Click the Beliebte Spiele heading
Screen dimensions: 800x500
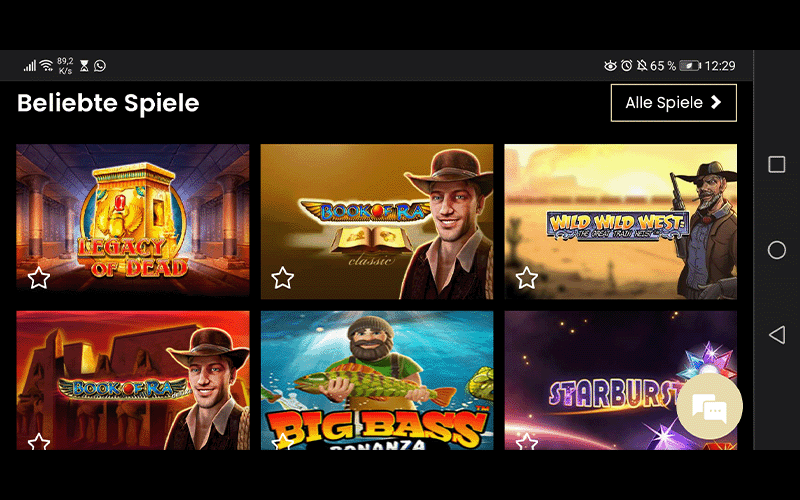108,103
